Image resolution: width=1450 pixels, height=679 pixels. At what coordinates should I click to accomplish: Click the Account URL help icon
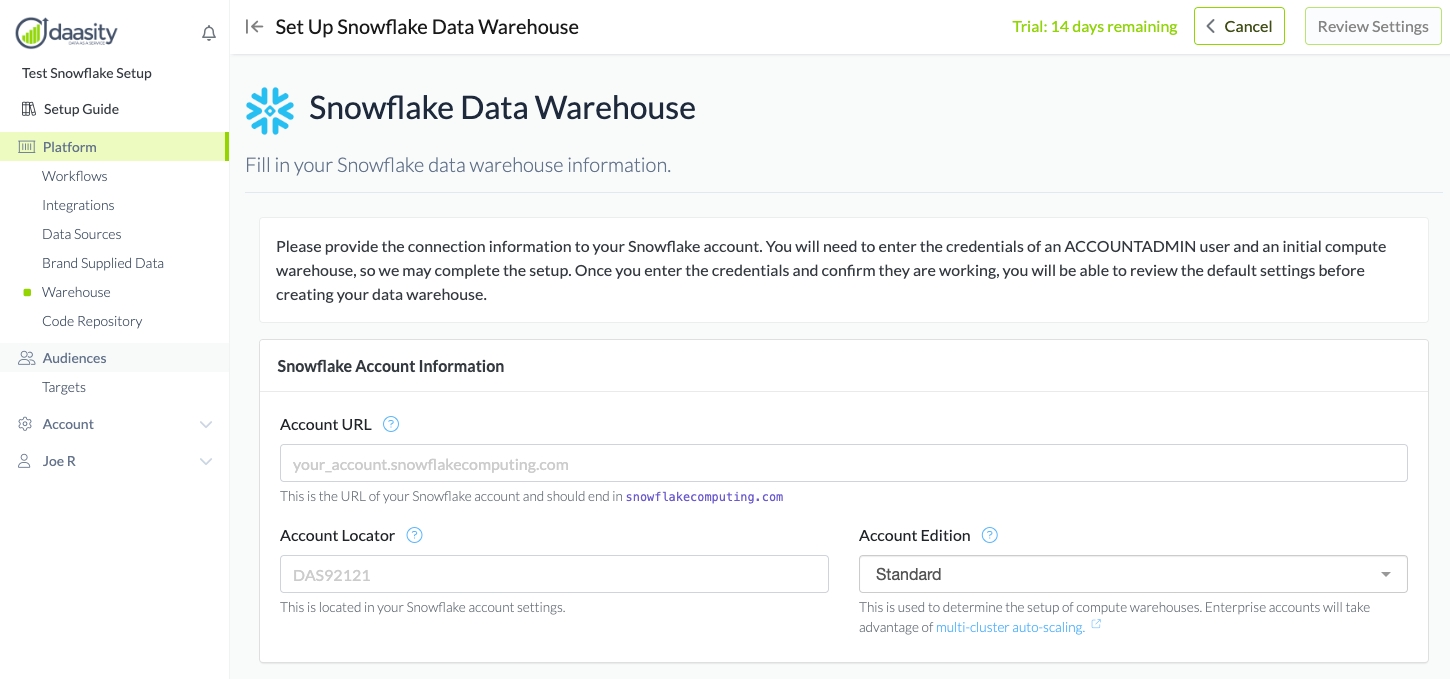click(x=391, y=424)
